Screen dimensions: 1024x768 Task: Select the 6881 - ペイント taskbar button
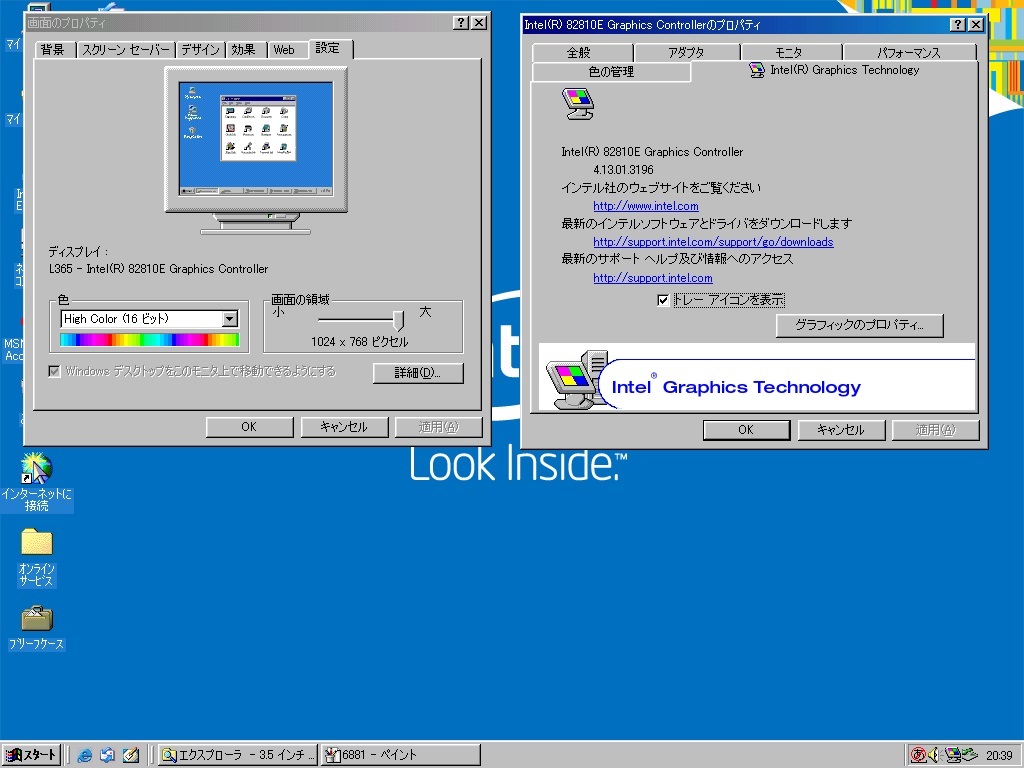[400, 755]
